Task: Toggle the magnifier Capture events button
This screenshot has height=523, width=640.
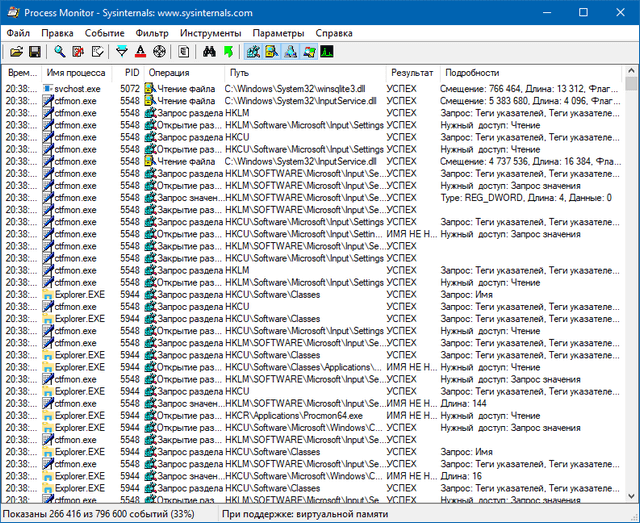Action: pos(60,51)
